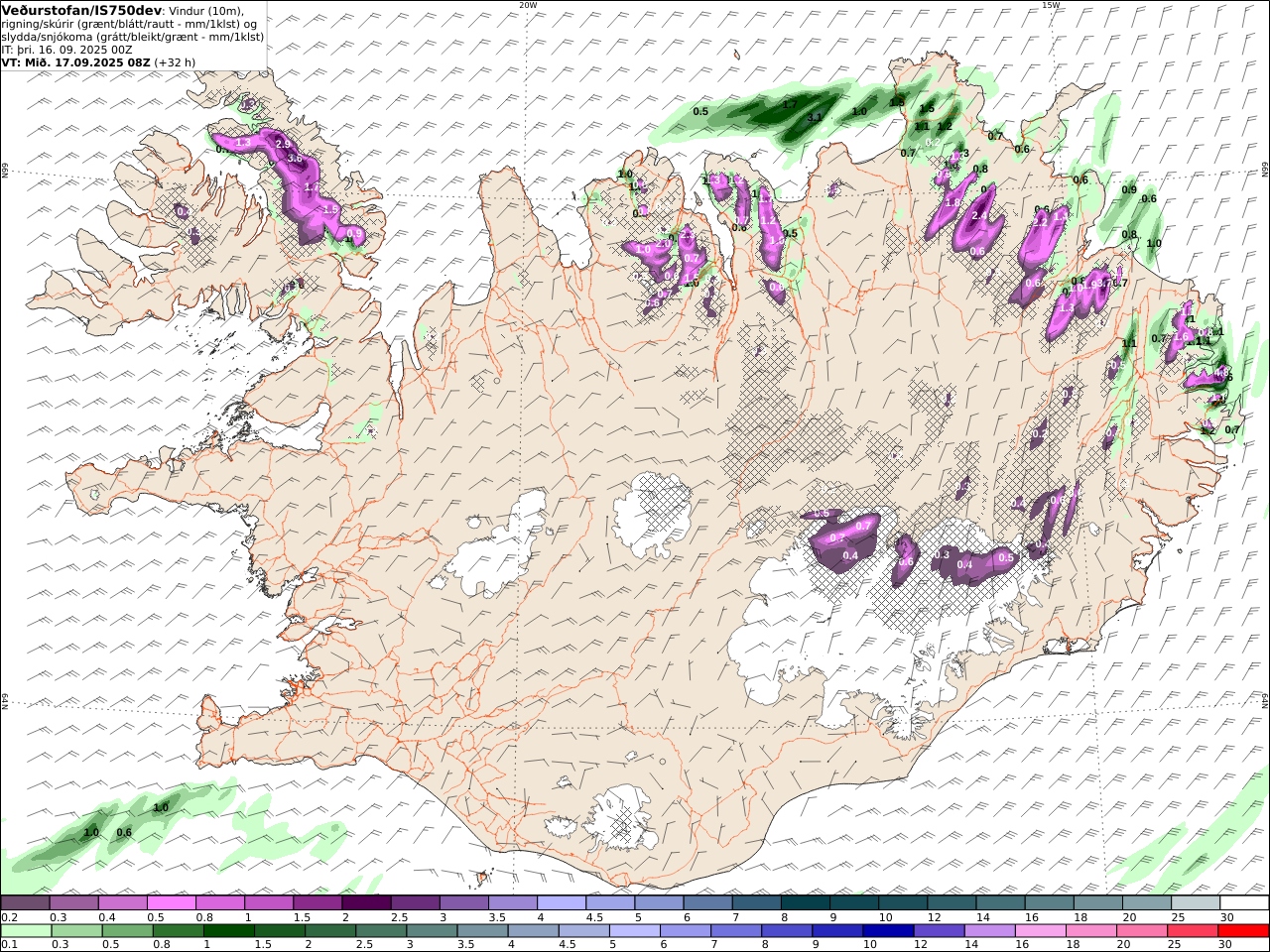Click the pale green 0.1 swatch in rain scale
The image size is (1270, 952).
[x=26, y=931]
